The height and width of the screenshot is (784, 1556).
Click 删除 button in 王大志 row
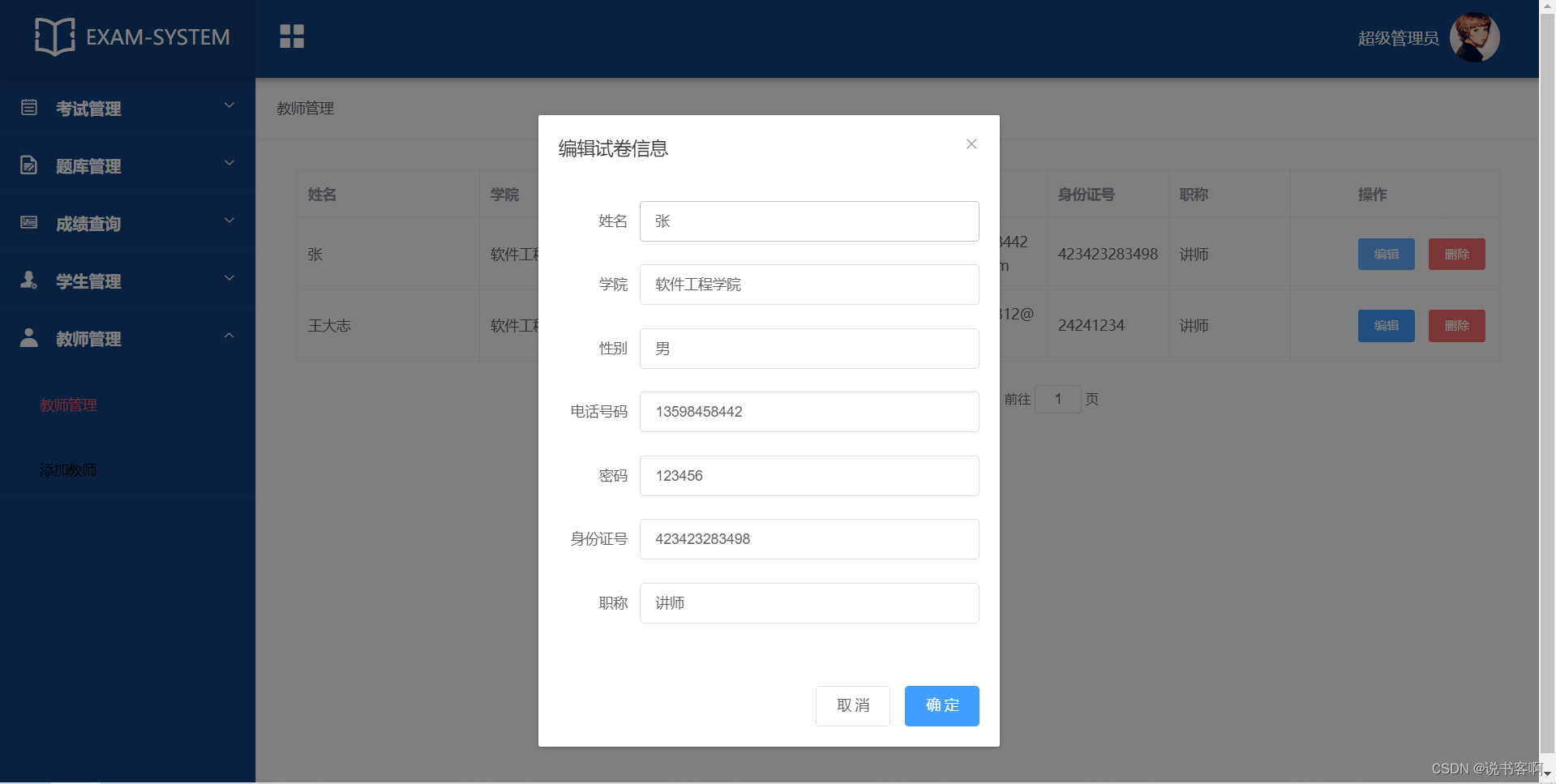tap(1457, 326)
